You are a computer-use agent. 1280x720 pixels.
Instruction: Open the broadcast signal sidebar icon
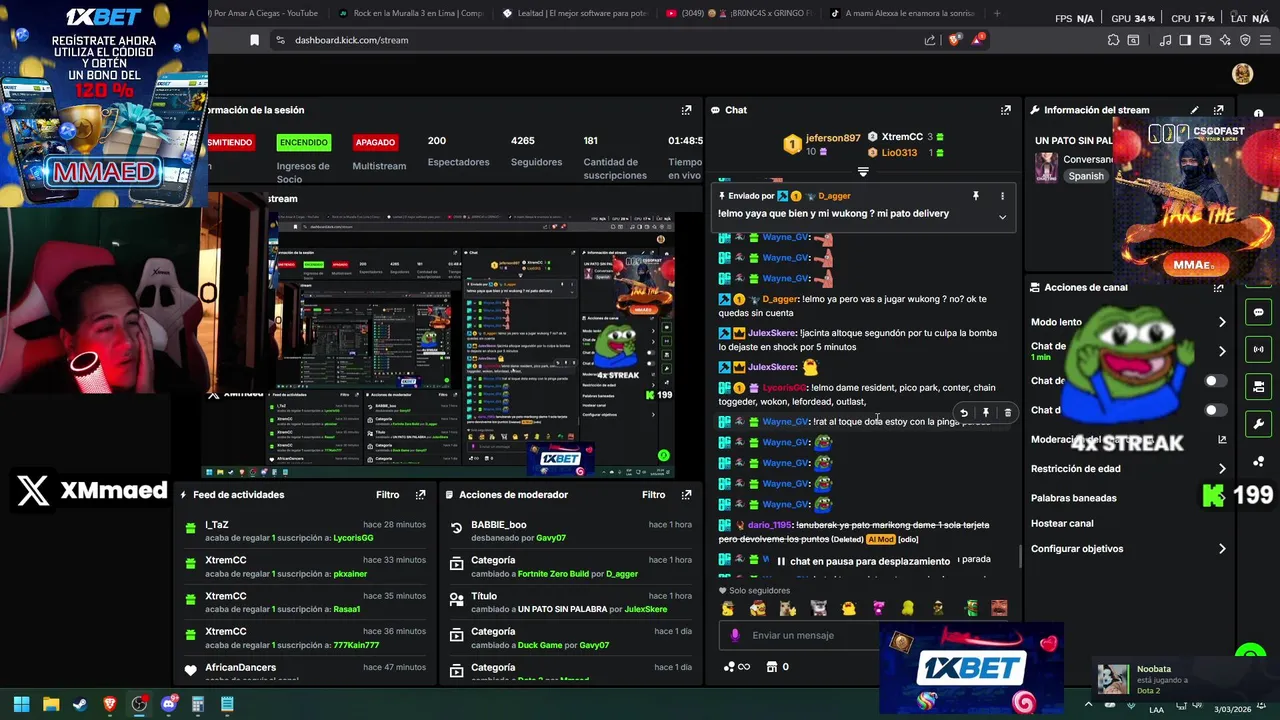[1258, 349]
